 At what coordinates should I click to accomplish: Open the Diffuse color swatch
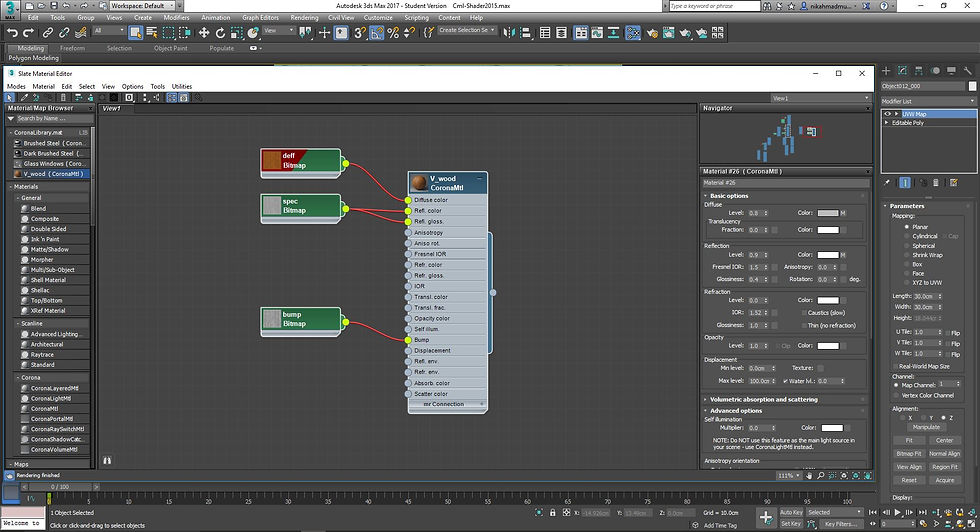[x=828, y=213]
